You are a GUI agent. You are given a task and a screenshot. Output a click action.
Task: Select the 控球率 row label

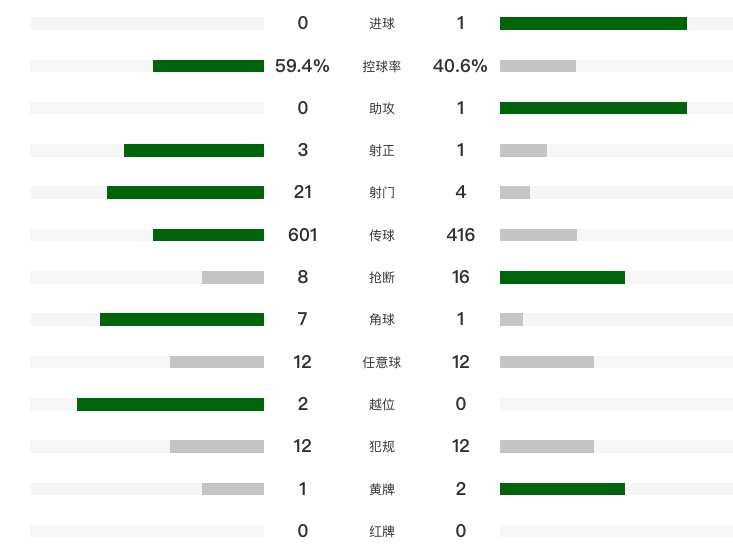(x=381, y=67)
